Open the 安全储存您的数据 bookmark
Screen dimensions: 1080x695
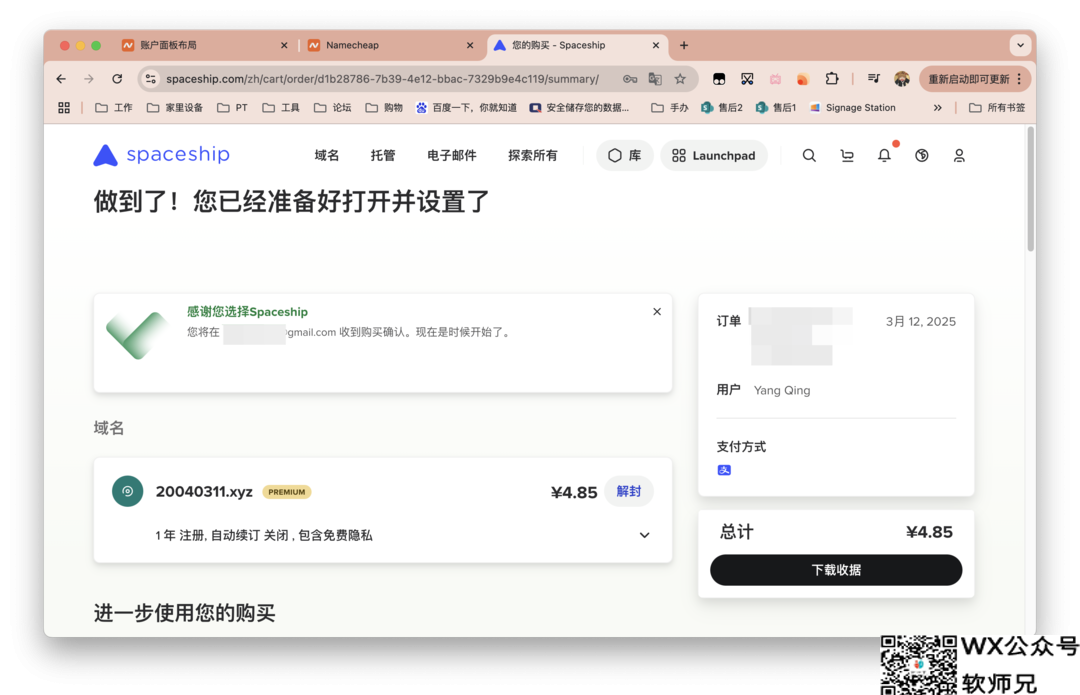click(579, 107)
